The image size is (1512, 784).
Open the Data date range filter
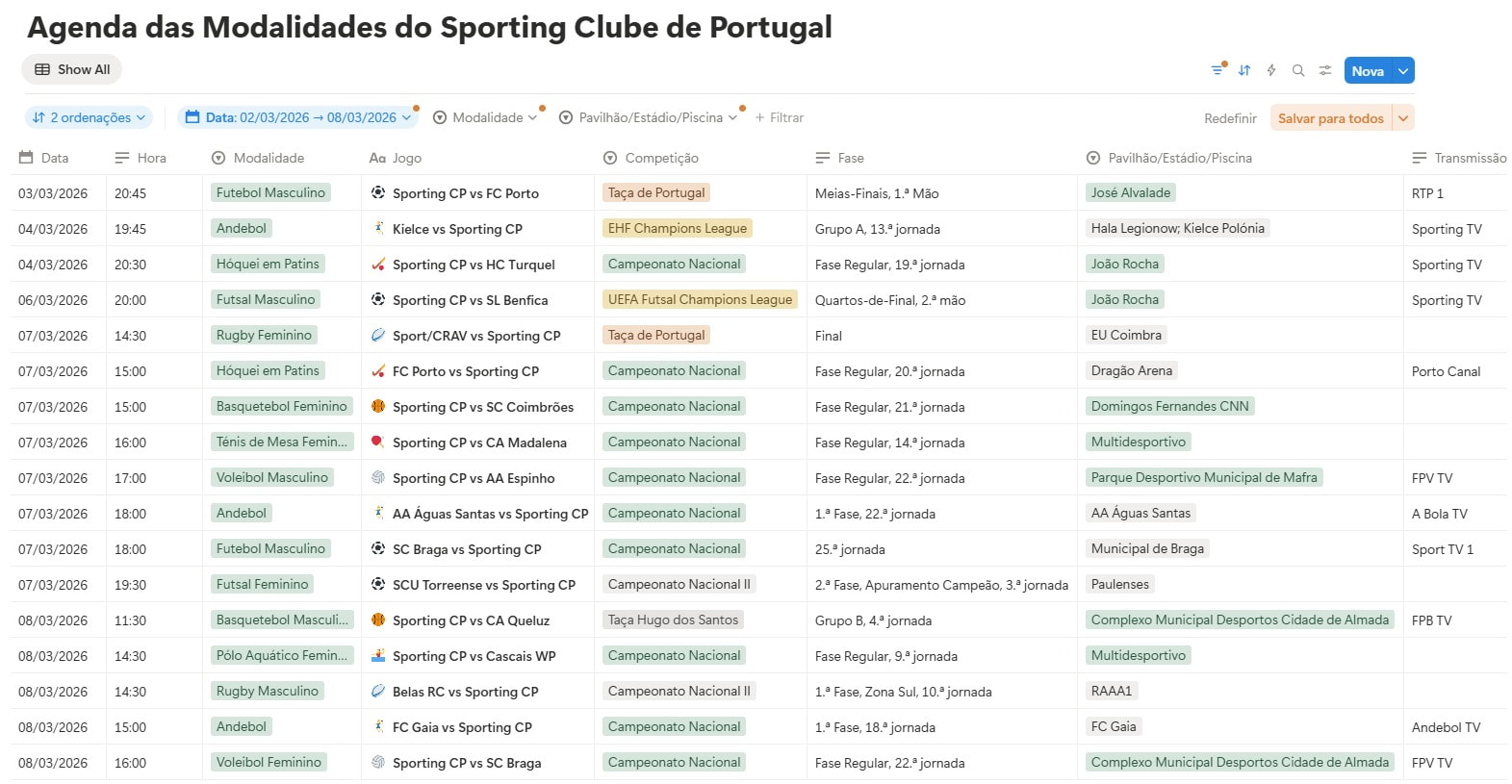pos(298,117)
